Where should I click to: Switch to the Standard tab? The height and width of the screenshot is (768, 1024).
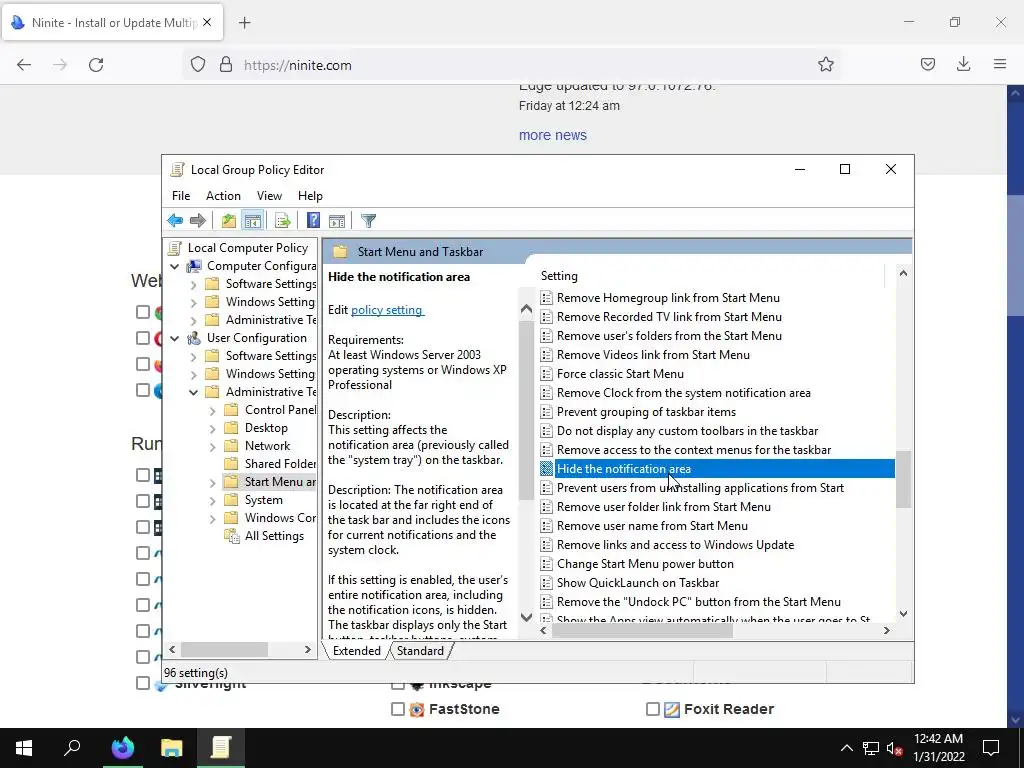pyautogui.click(x=420, y=651)
